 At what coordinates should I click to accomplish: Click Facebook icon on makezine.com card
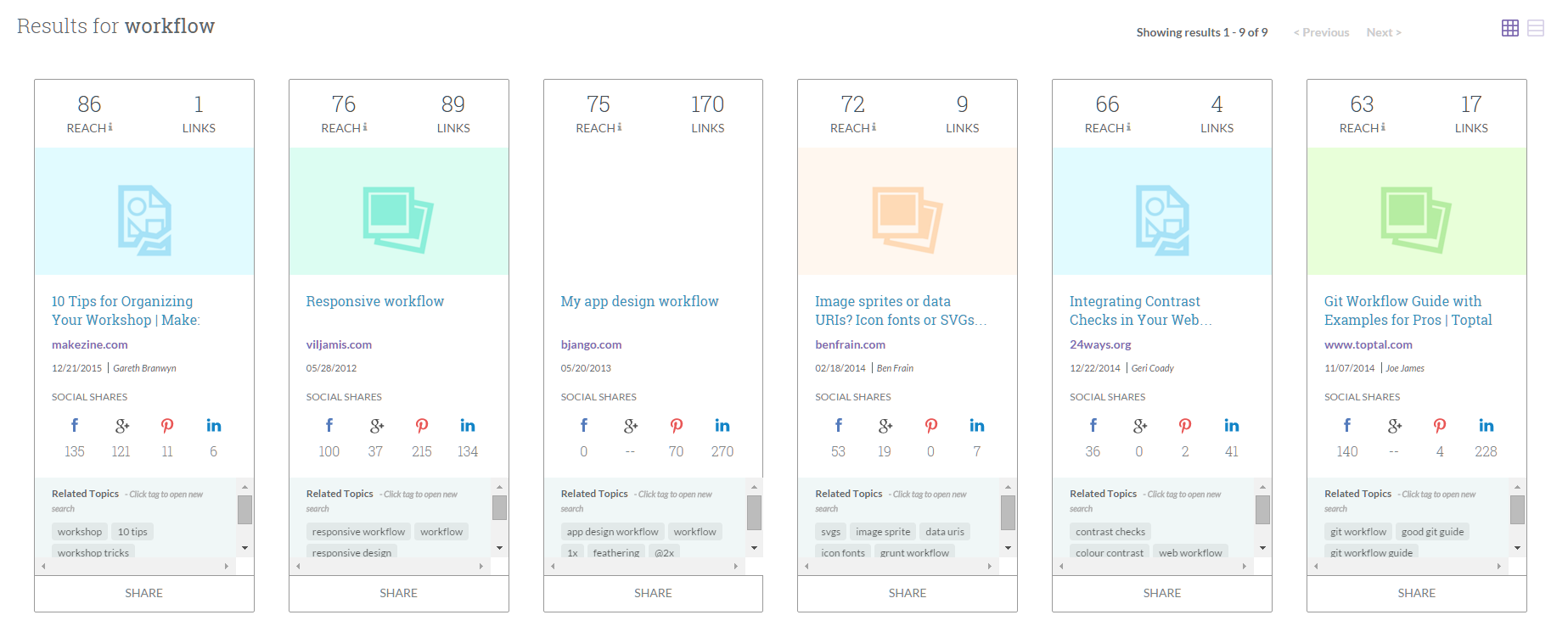pyautogui.click(x=75, y=425)
